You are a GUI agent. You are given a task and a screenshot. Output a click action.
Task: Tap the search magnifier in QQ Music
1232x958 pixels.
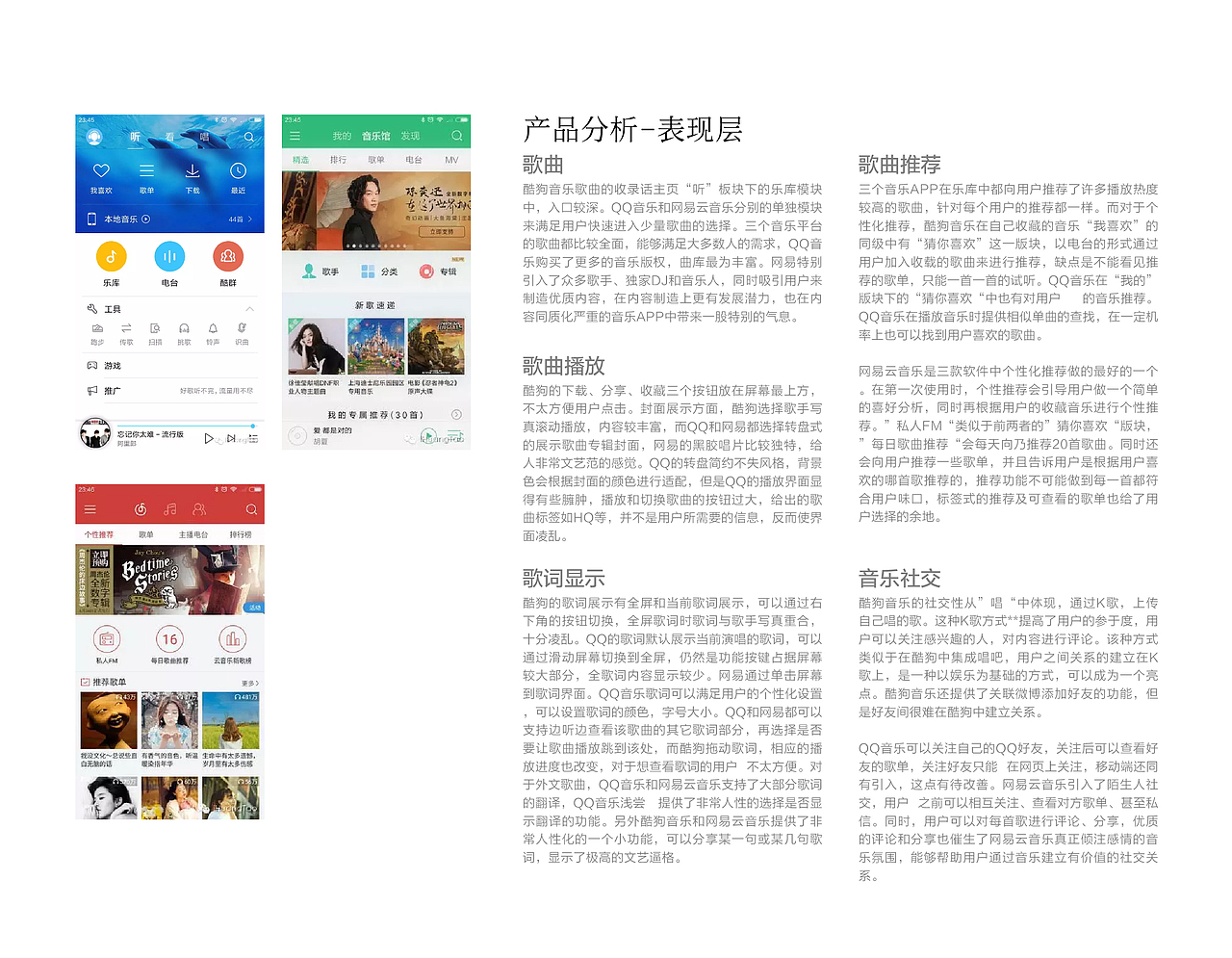click(x=455, y=134)
